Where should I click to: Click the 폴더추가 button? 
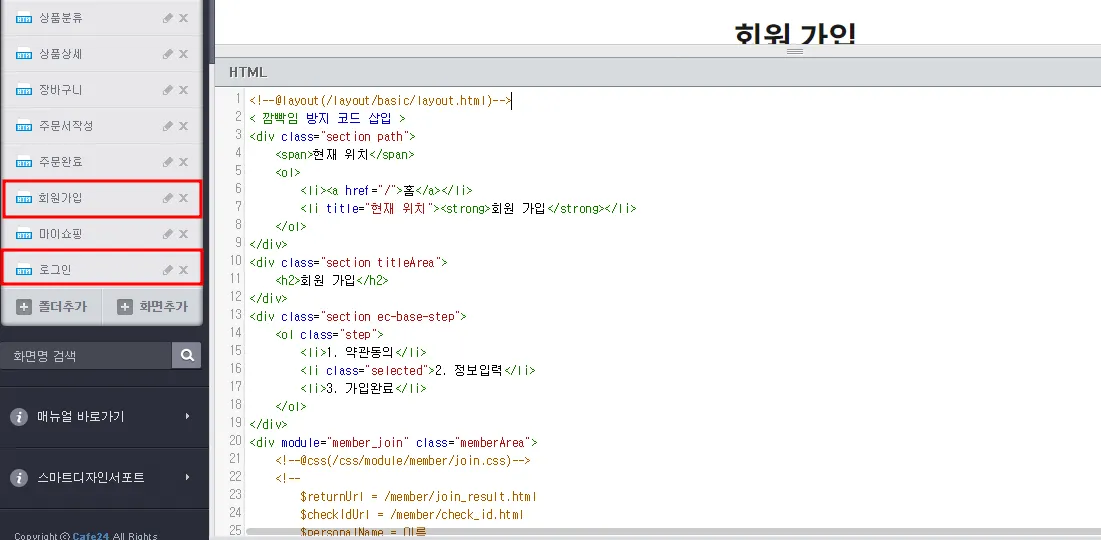52,307
